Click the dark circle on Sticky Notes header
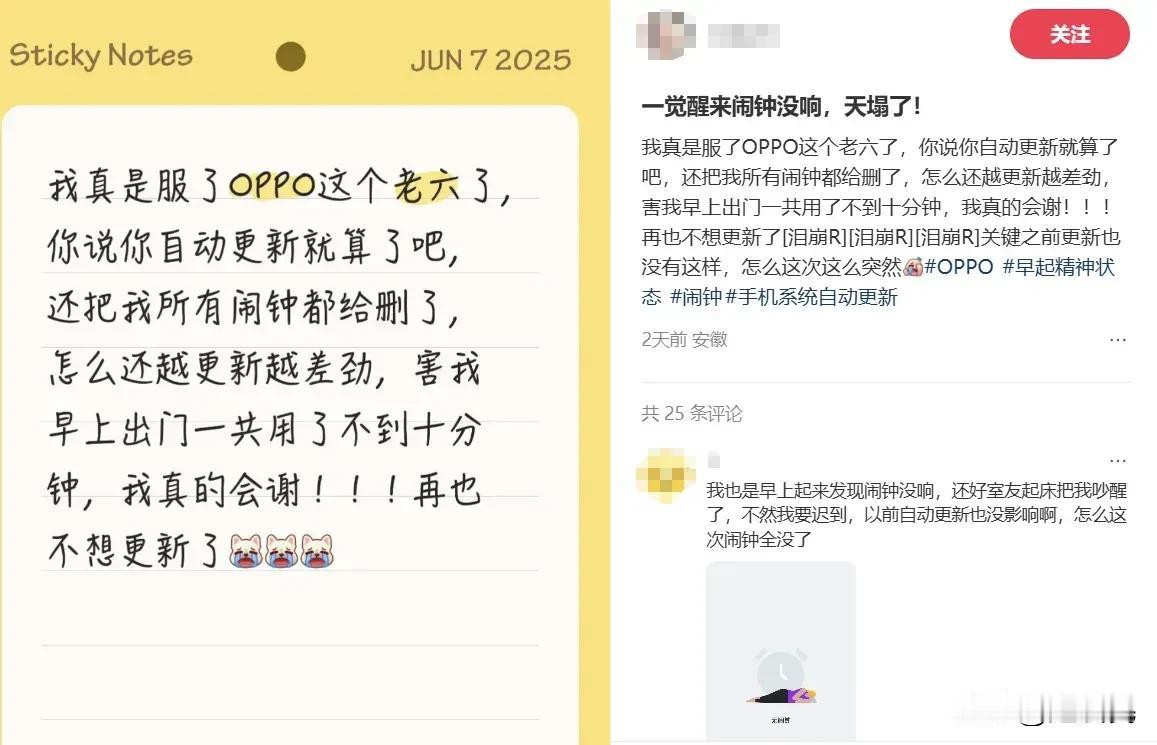 click(290, 57)
